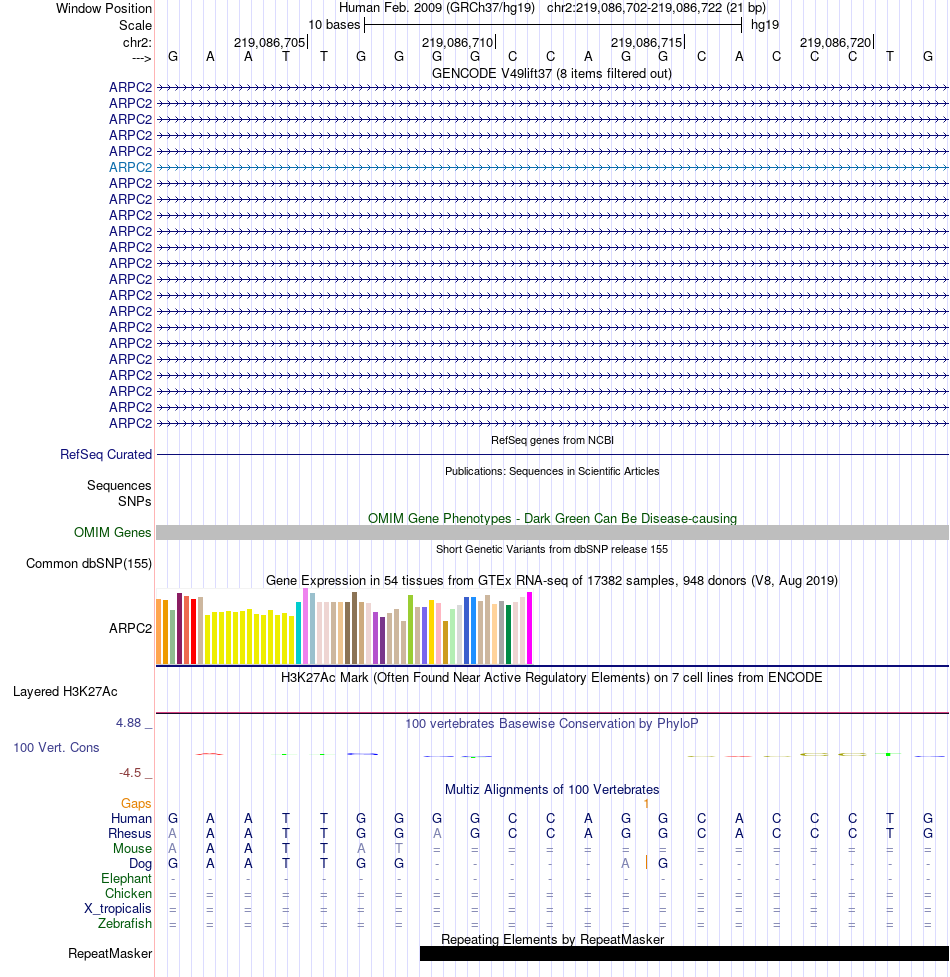
Task: Click the orange Gaps row label
Action: tap(136, 804)
